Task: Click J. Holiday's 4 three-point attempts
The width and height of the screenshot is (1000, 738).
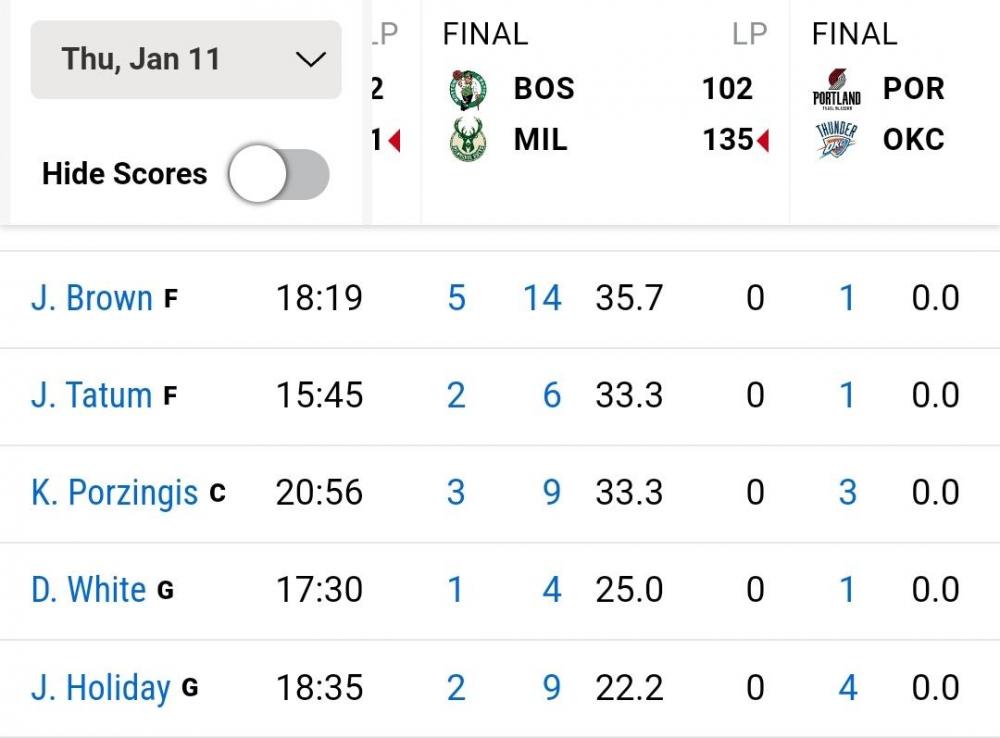Action: 847,688
